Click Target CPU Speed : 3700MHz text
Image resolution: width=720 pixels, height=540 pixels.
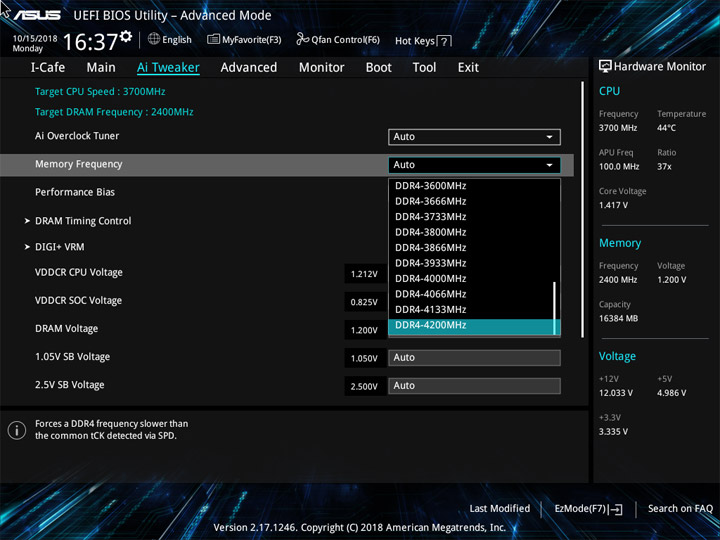click(100, 91)
